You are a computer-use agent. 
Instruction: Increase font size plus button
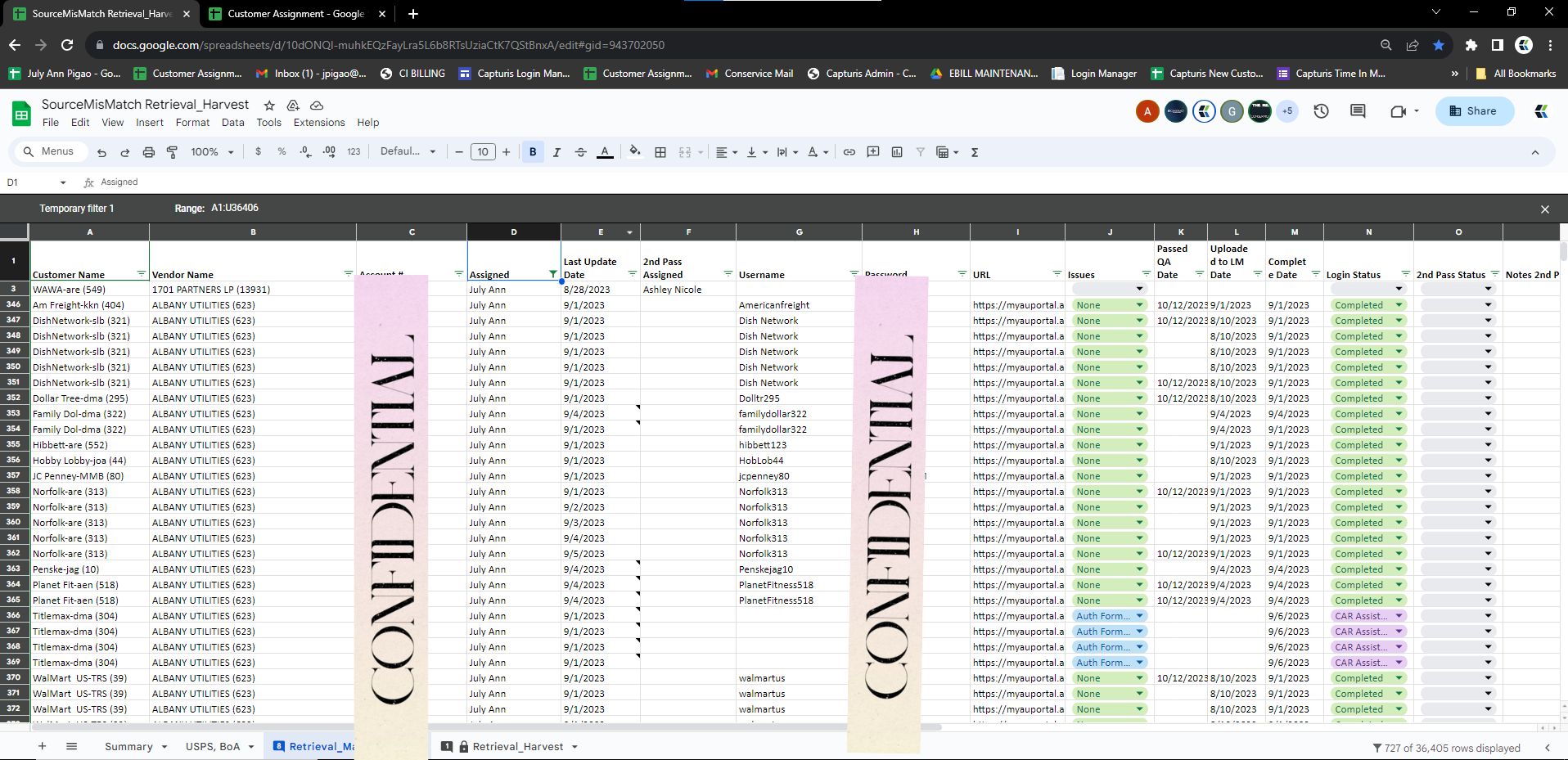(507, 152)
